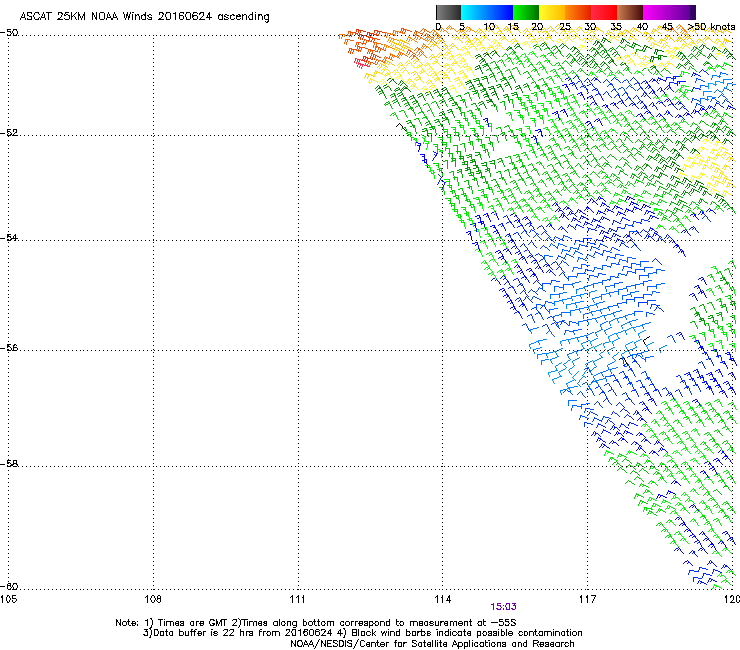Click the blue 10-15 knots legend swatch

pos(500,12)
